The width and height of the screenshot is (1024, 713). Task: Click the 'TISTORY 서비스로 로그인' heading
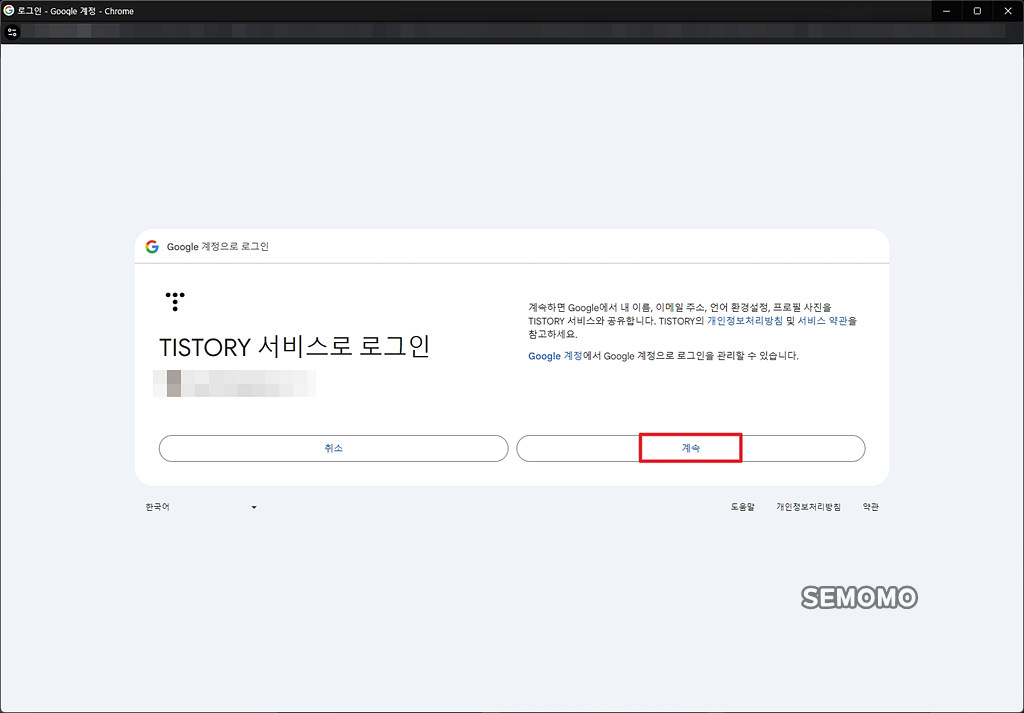coord(295,347)
